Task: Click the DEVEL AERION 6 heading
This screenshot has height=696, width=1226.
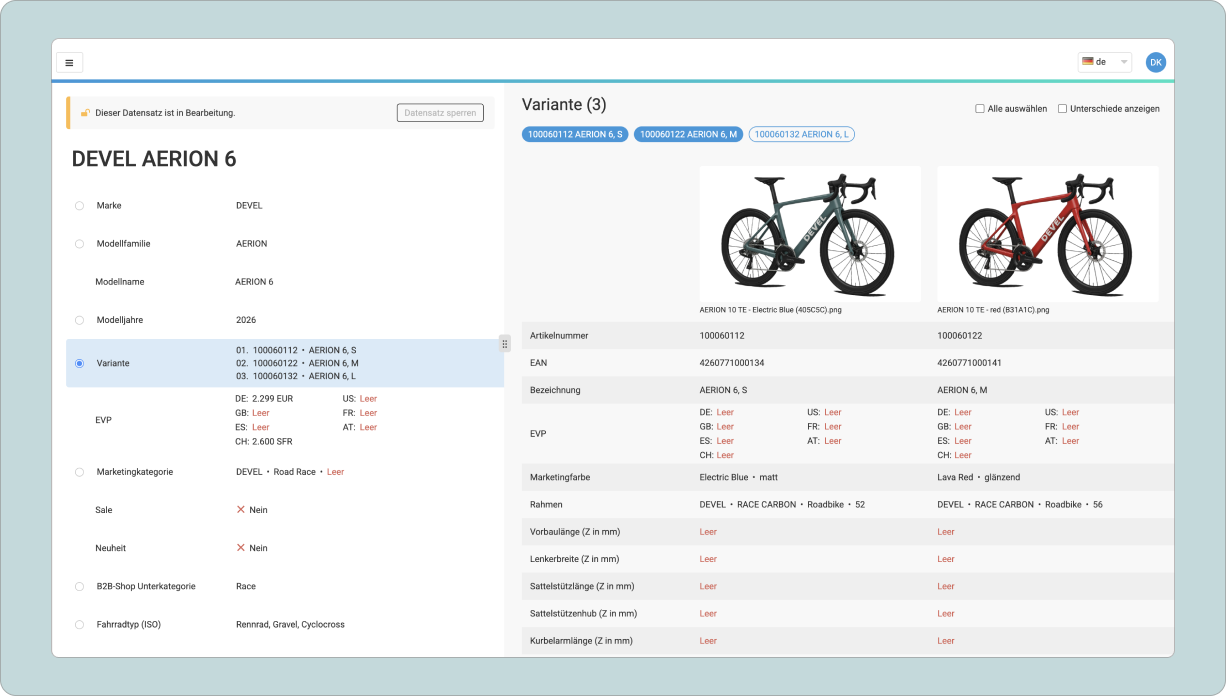Action: click(154, 159)
